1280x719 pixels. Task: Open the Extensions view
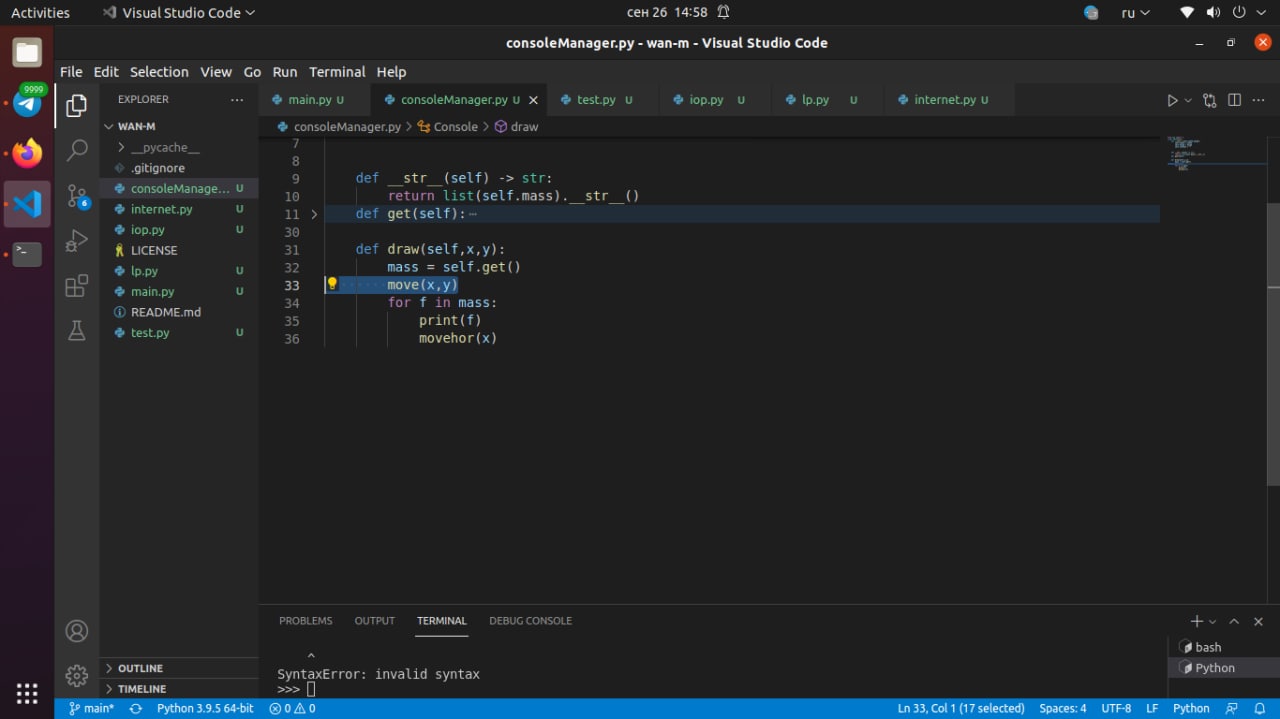click(77, 287)
